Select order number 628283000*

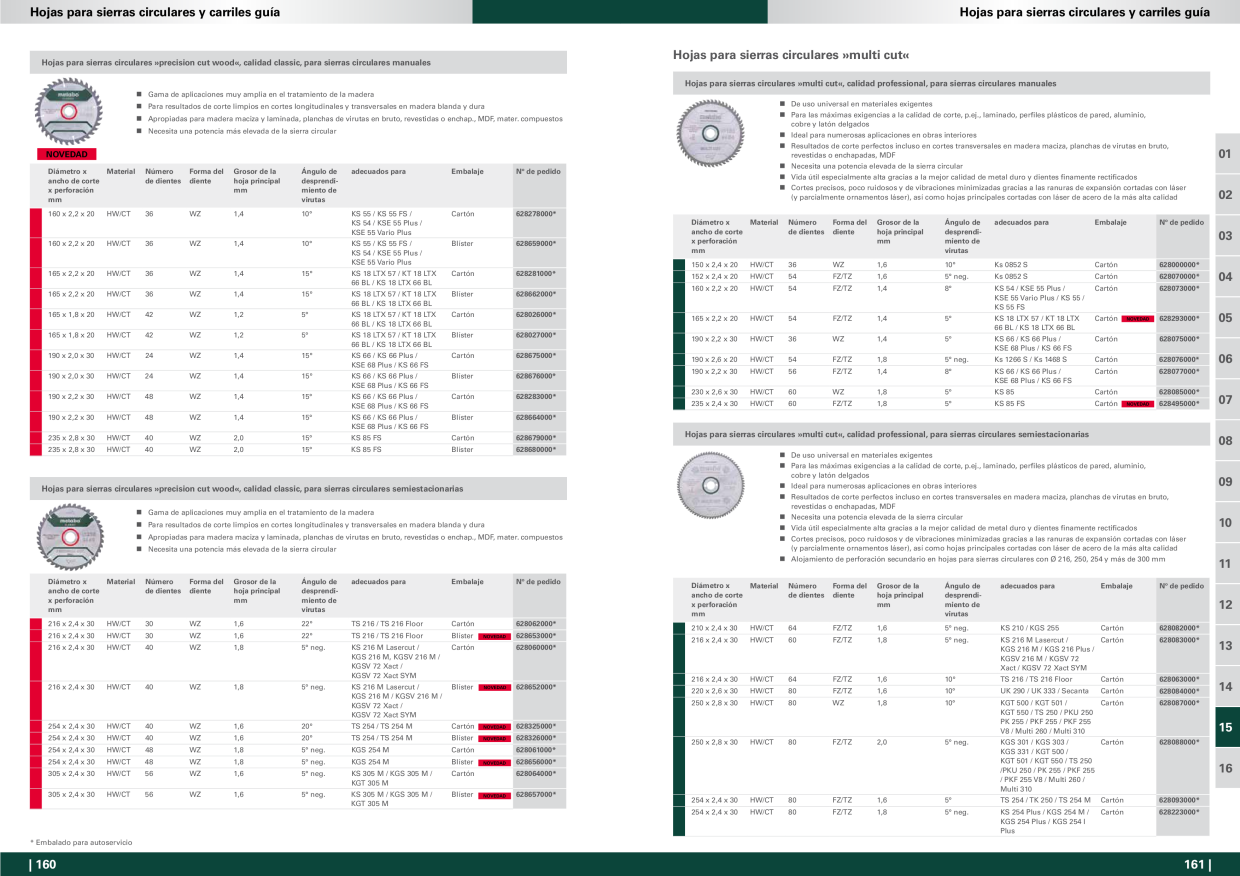point(536,396)
